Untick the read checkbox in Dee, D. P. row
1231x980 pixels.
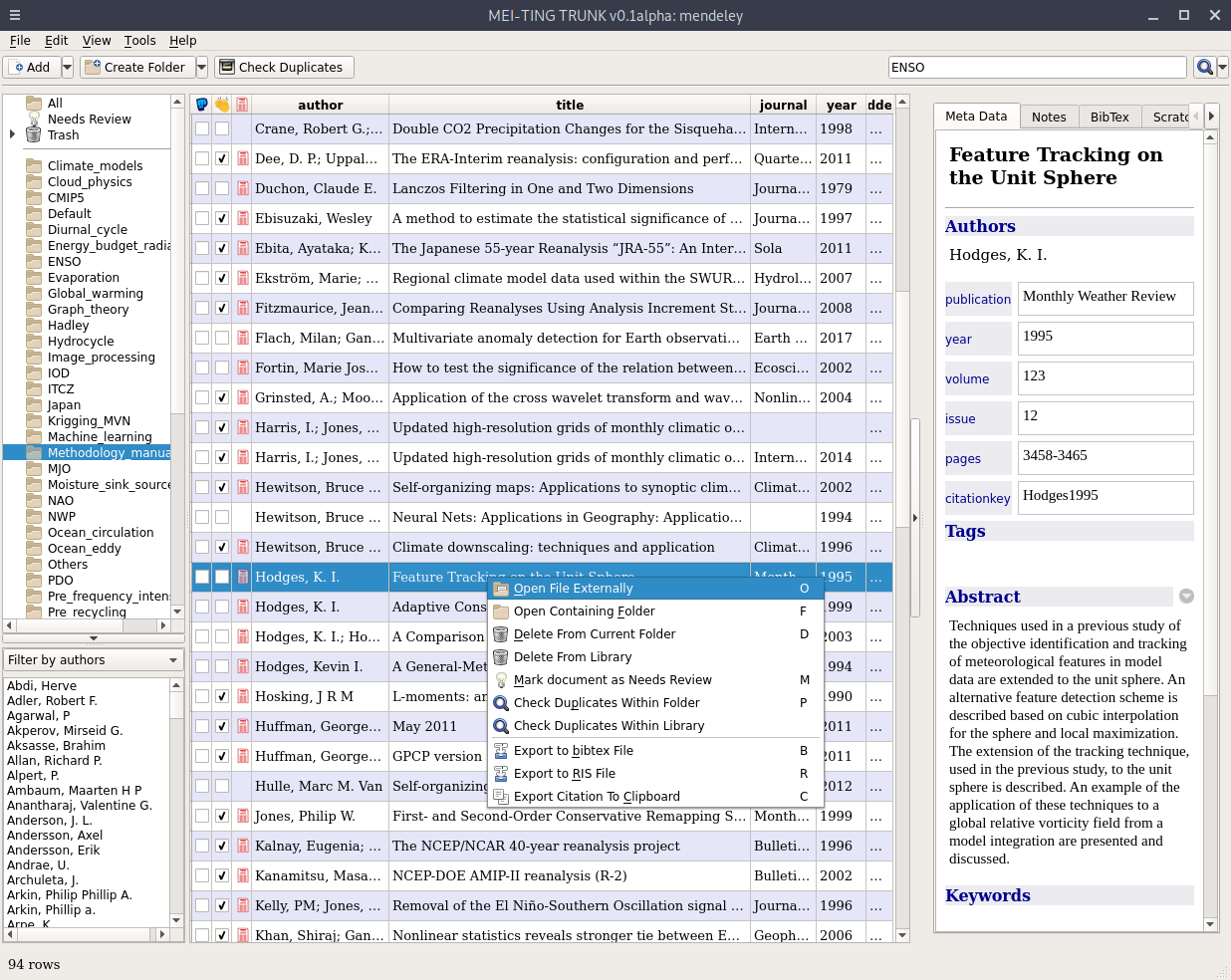click(222, 158)
